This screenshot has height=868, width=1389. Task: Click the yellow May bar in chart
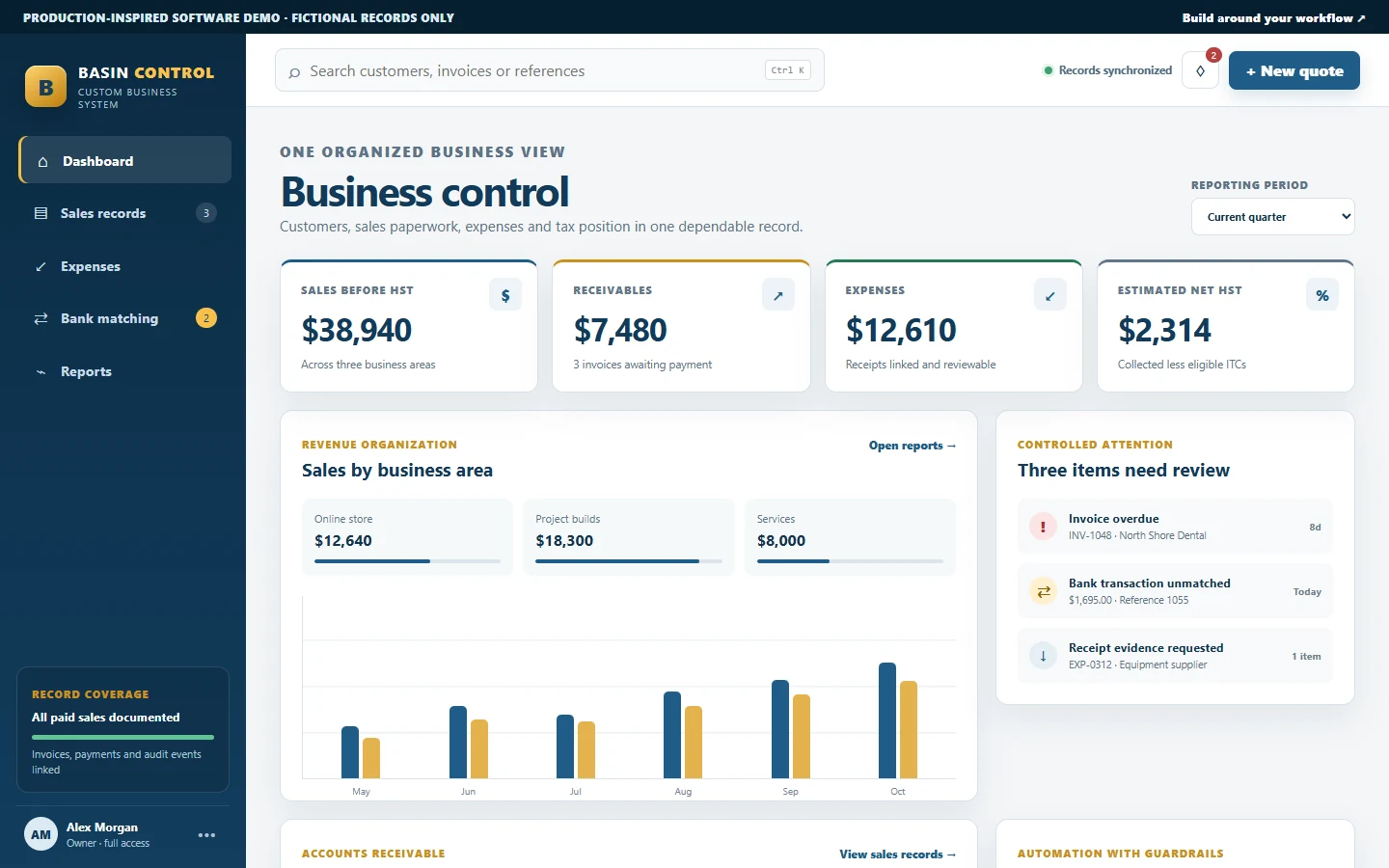[371, 758]
